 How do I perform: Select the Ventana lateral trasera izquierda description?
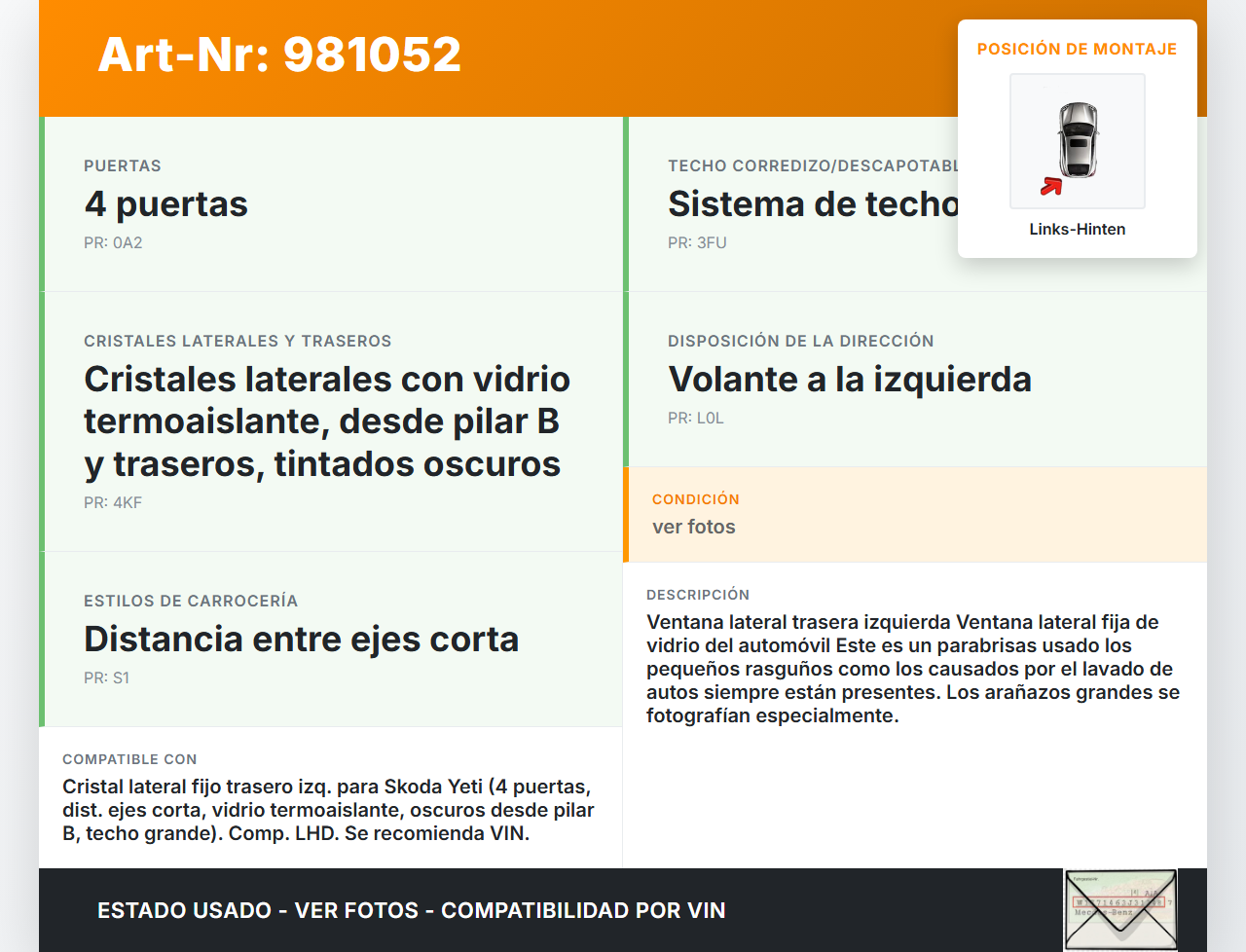point(913,669)
